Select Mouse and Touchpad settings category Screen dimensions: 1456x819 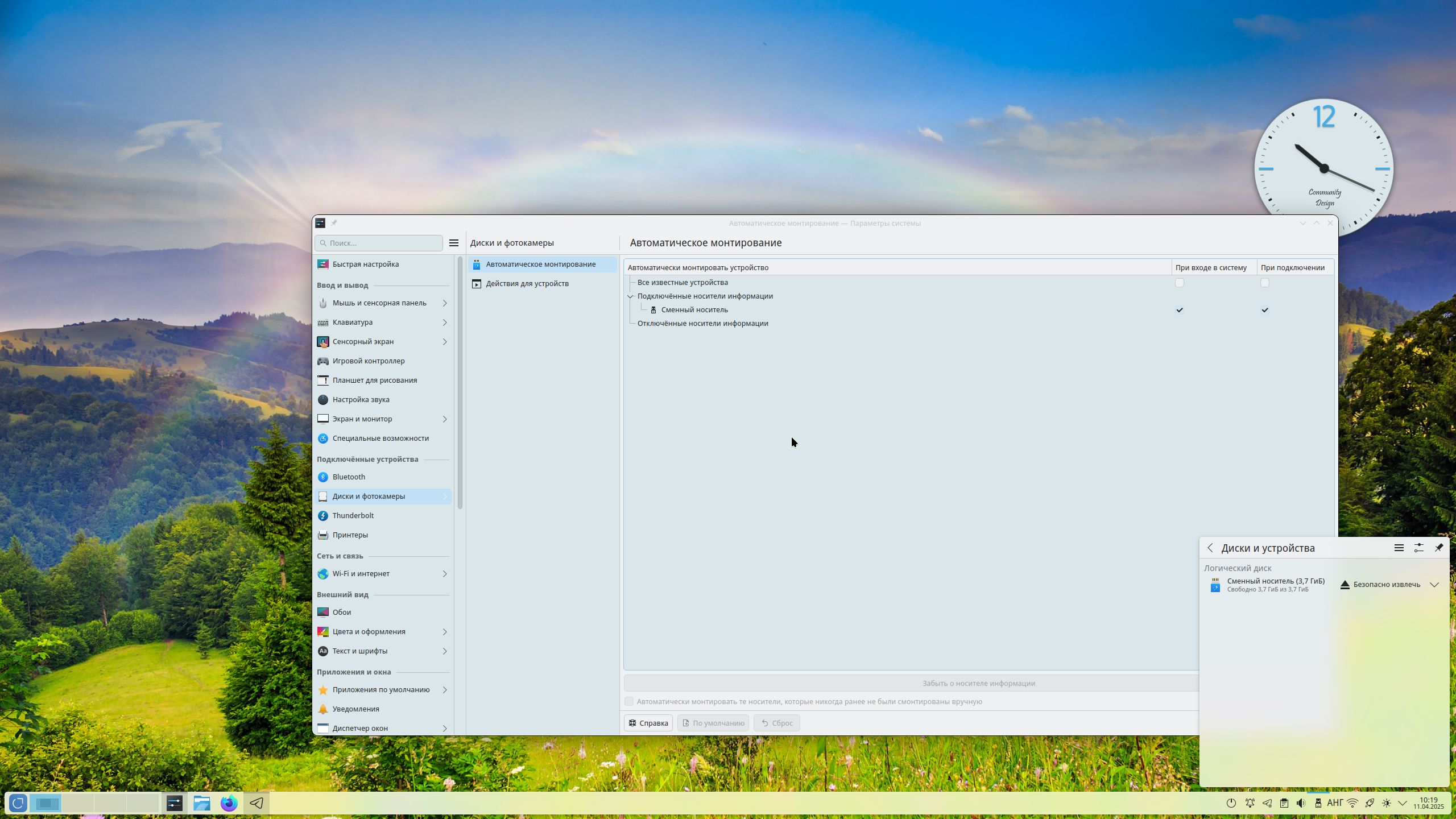coord(379,303)
